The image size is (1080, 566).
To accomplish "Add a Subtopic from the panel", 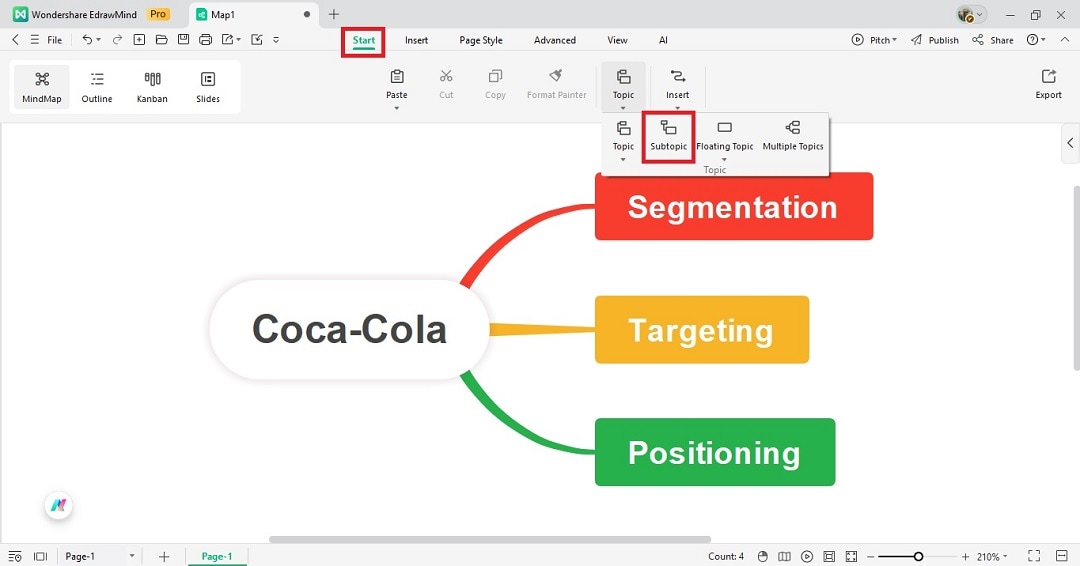I will [668, 136].
